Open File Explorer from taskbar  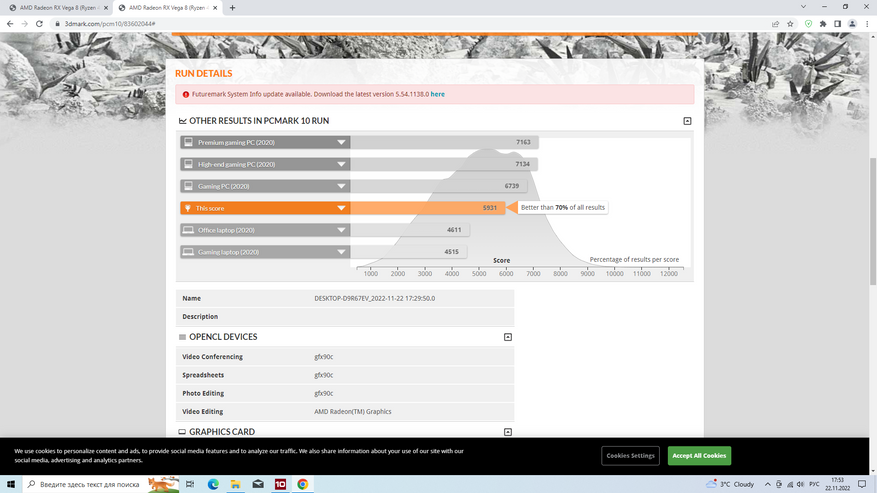click(x=235, y=484)
